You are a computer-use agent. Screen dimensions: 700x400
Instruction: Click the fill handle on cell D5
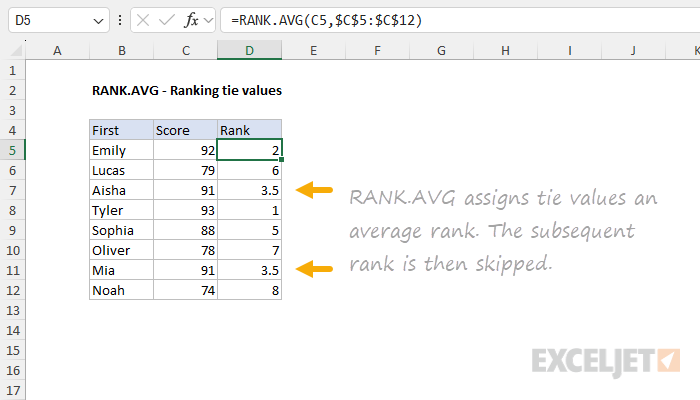282,159
